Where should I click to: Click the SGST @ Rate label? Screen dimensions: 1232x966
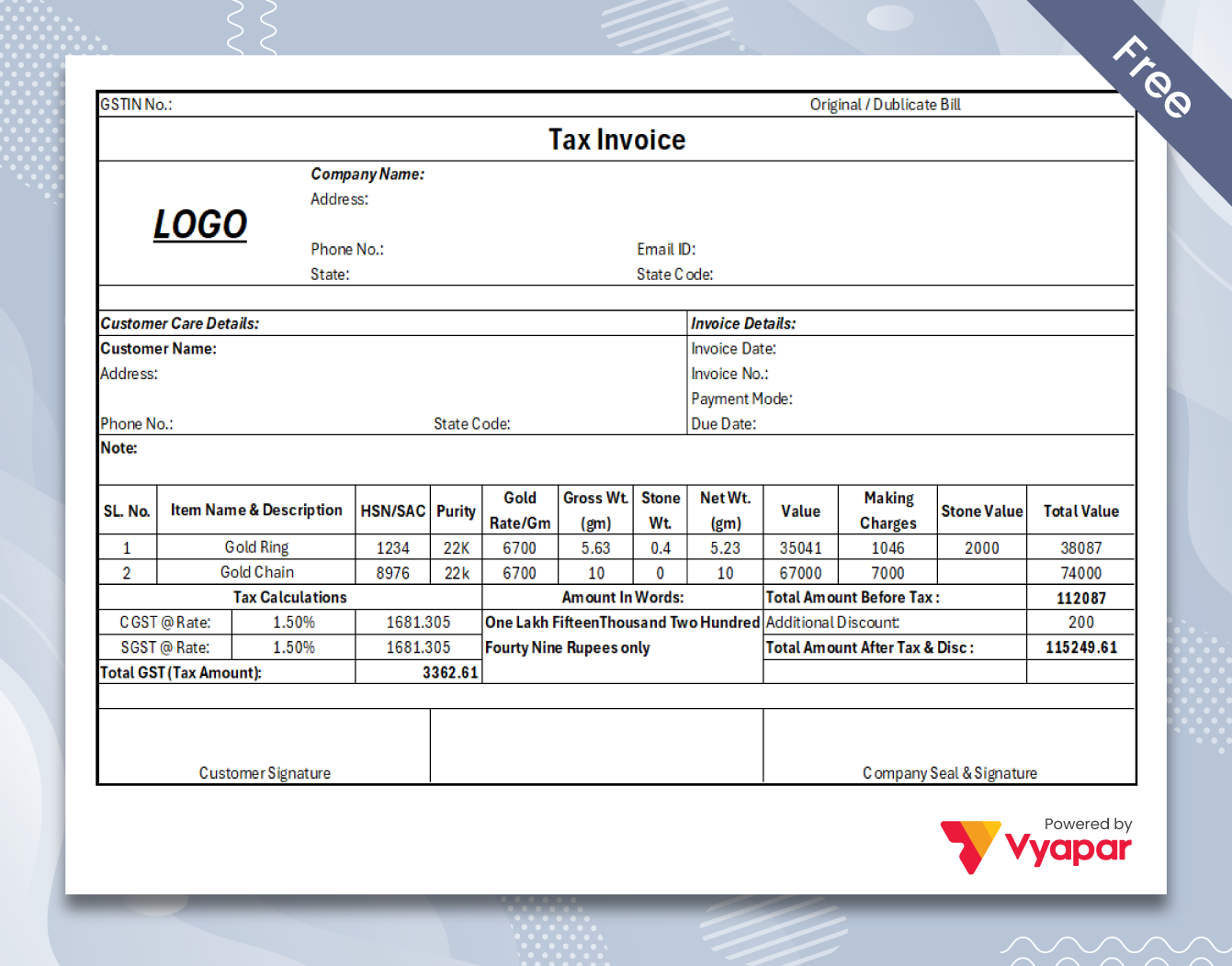165,647
